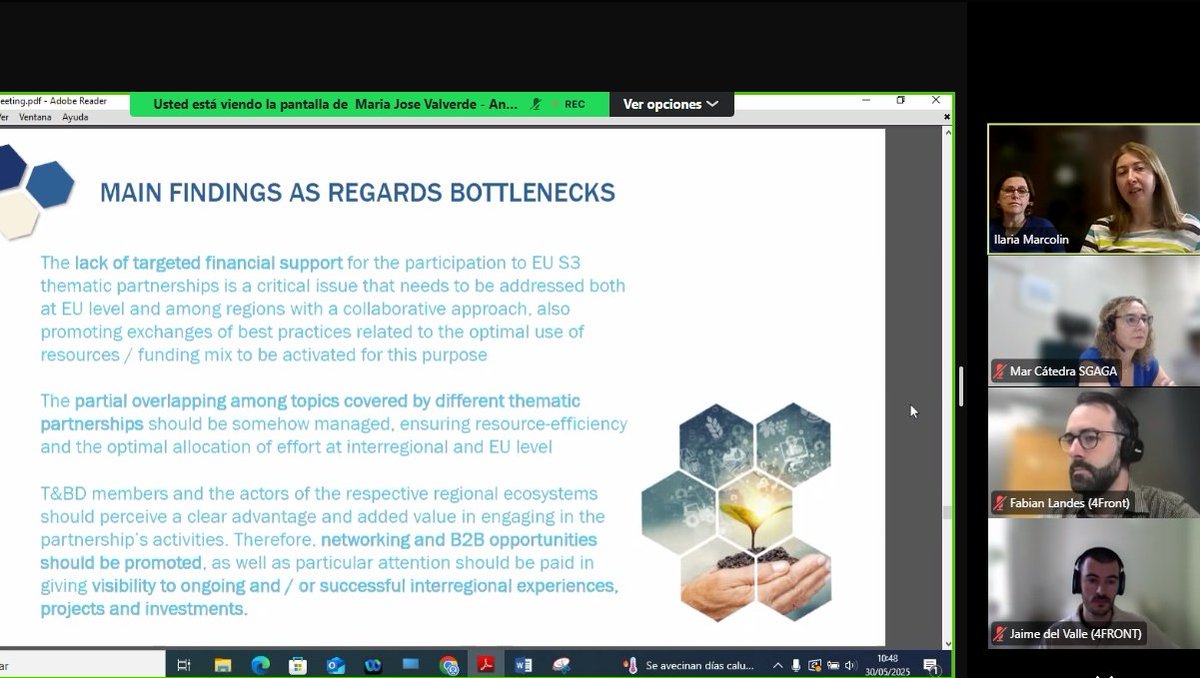Image resolution: width=1200 pixels, height=678 pixels.
Task: Click the network tray icon
Action: (832, 665)
